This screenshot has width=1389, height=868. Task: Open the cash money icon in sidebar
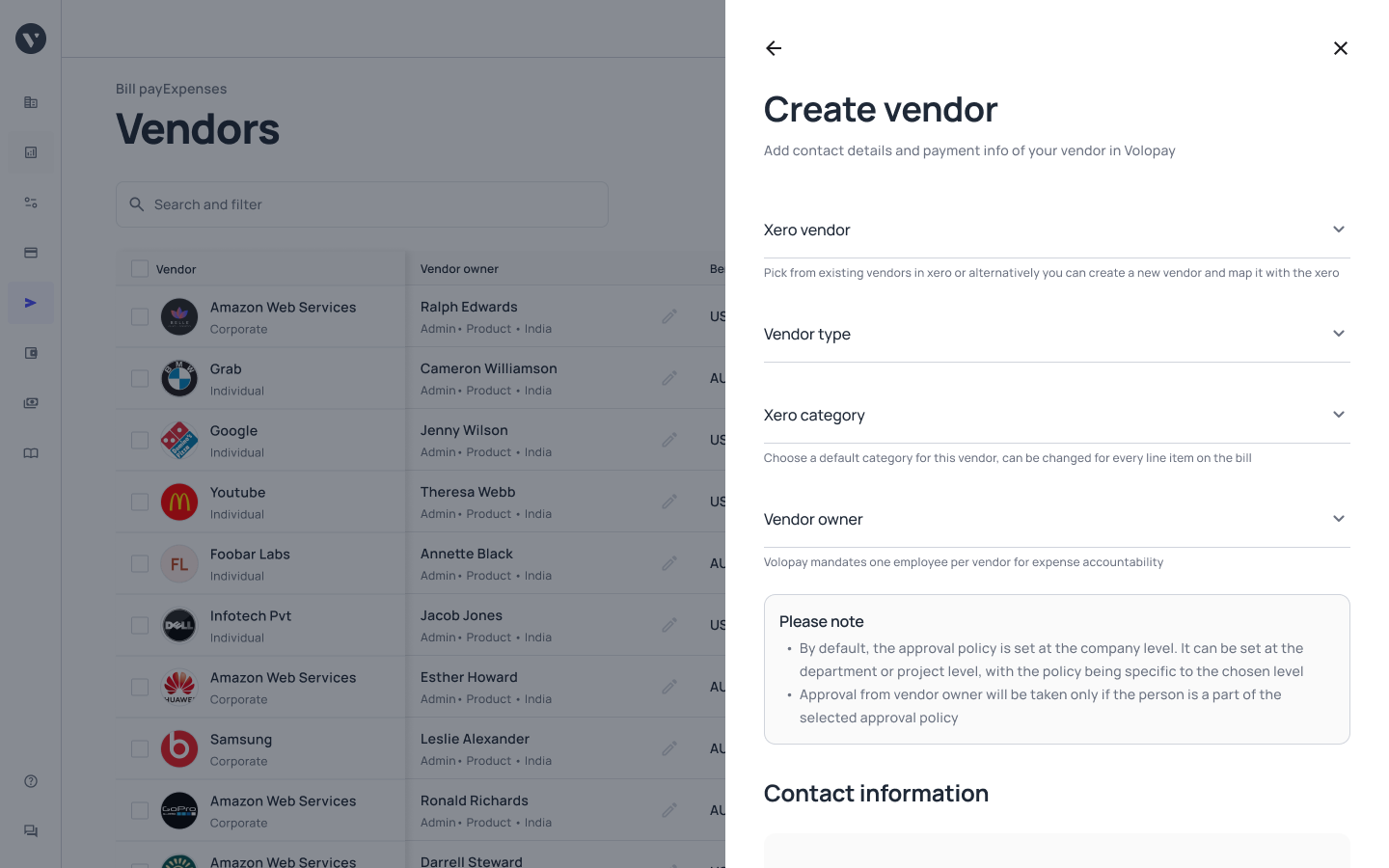click(x=31, y=403)
